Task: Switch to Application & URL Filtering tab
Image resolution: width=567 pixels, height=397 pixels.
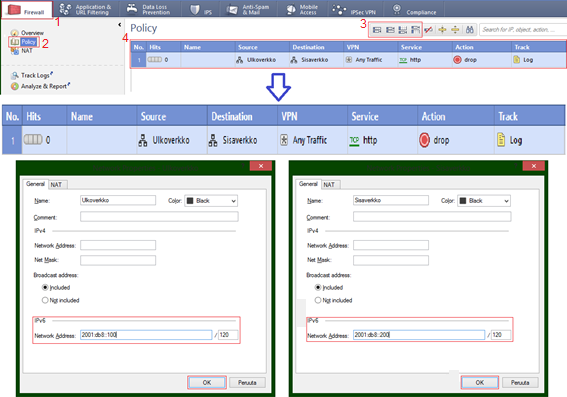Action: 85,9
